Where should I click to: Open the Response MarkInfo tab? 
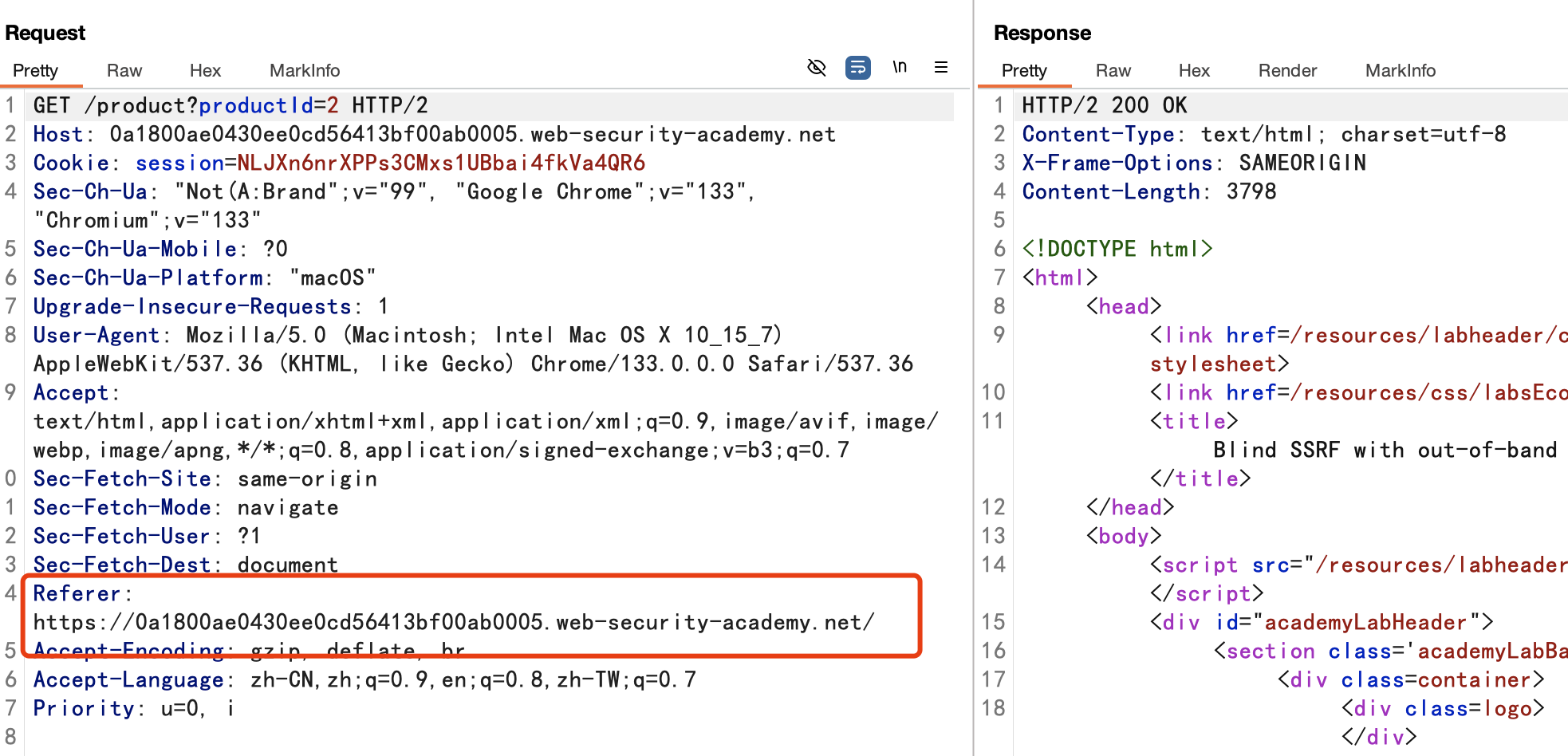coord(1401,71)
